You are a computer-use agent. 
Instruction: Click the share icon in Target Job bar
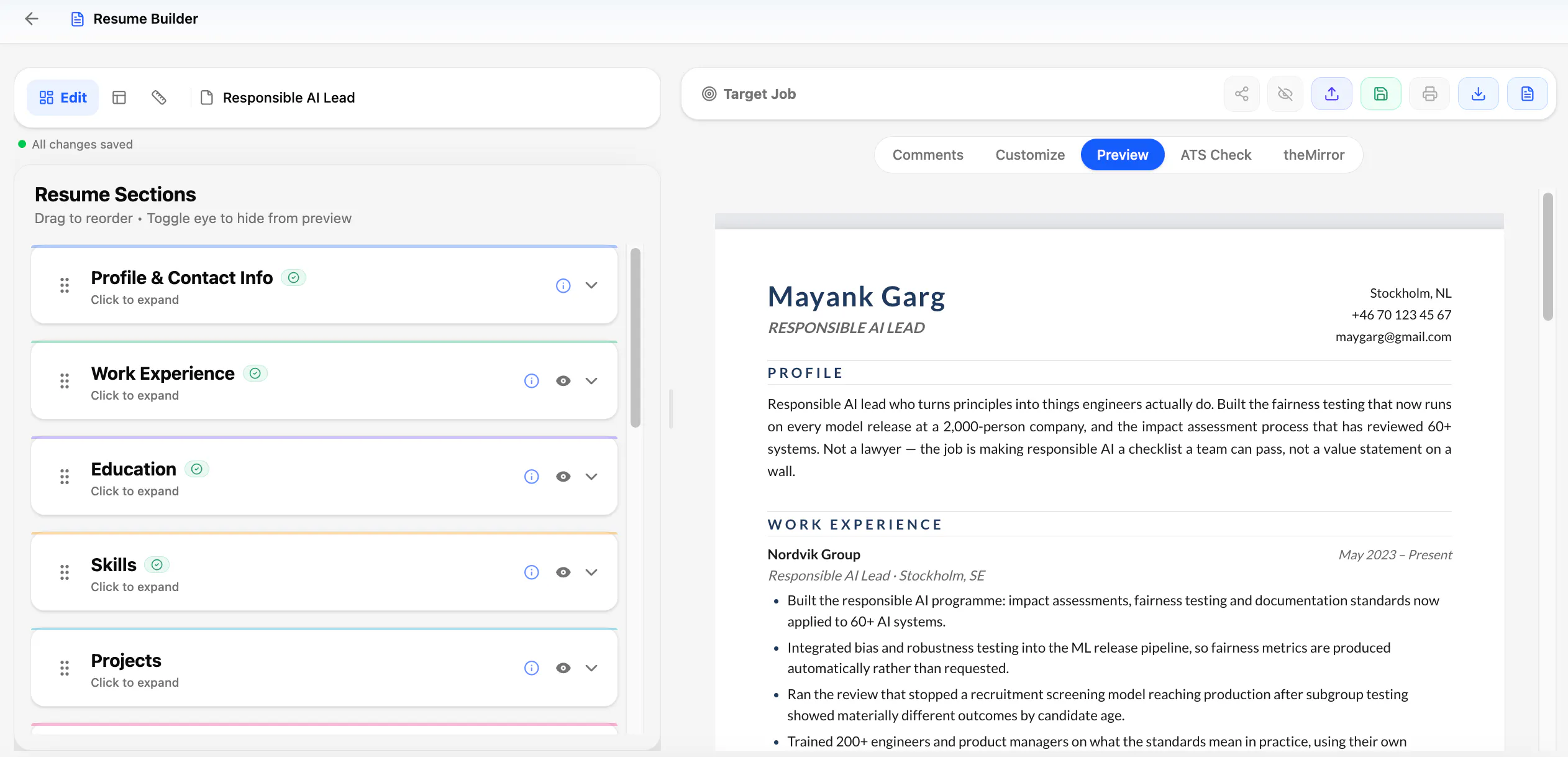pyautogui.click(x=1242, y=94)
